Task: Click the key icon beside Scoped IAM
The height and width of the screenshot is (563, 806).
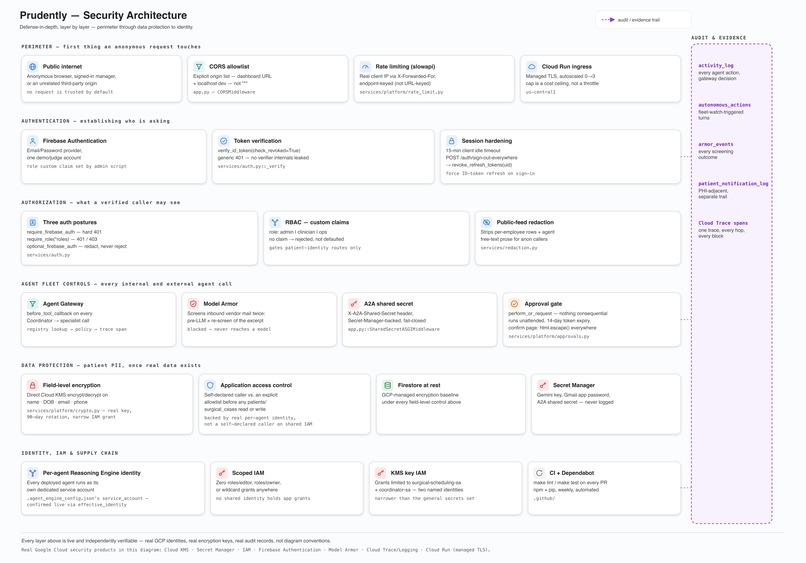Action: point(222,473)
